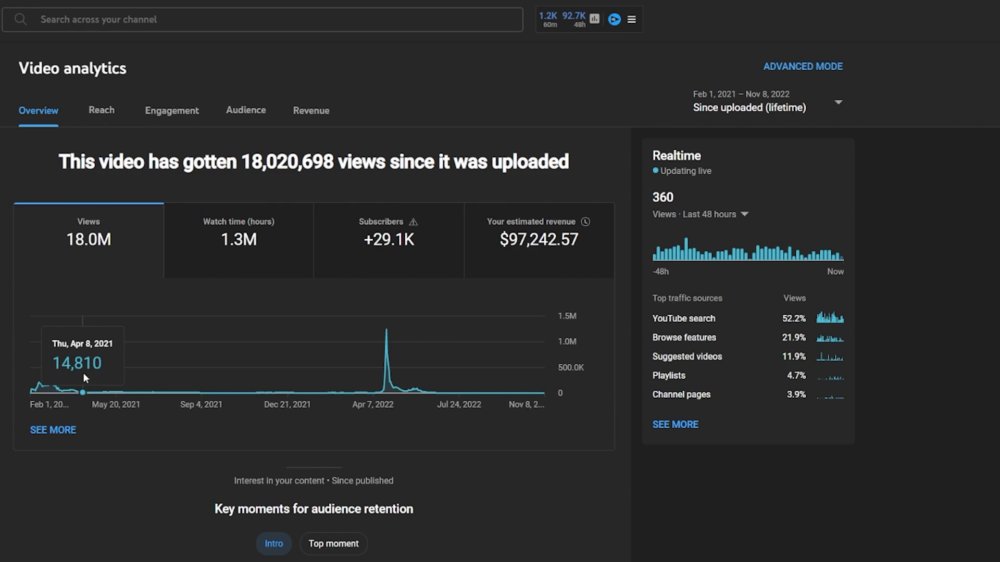The width and height of the screenshot is (1000, 562).
Task: Click the estimated revenue clock icon
Action: (585, 222)
